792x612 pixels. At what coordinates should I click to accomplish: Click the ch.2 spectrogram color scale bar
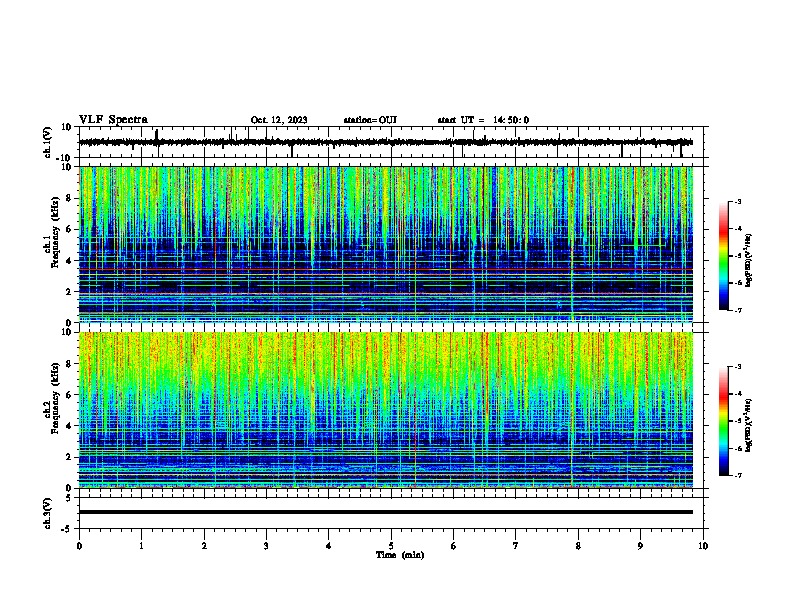724,421
